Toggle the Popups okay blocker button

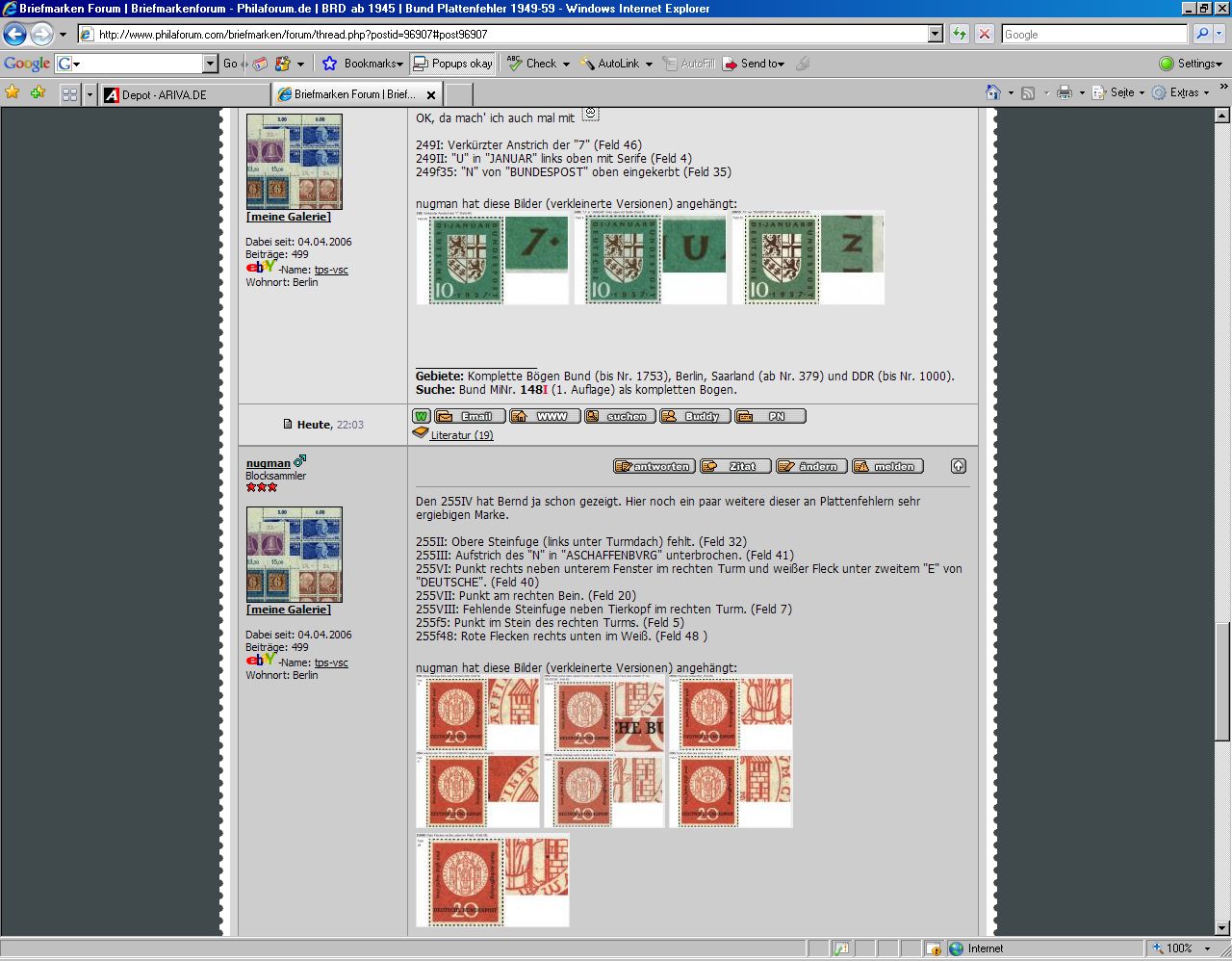(452, 64)
